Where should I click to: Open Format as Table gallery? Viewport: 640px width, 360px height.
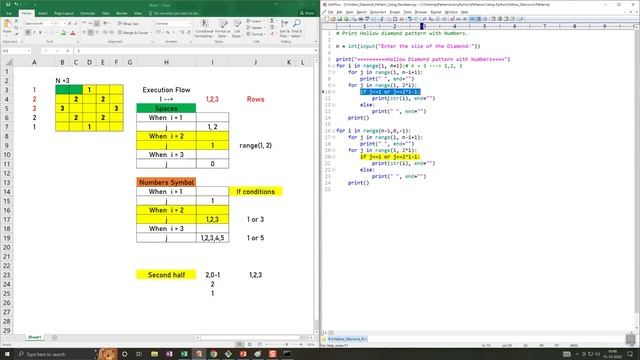tap(222, 28)
